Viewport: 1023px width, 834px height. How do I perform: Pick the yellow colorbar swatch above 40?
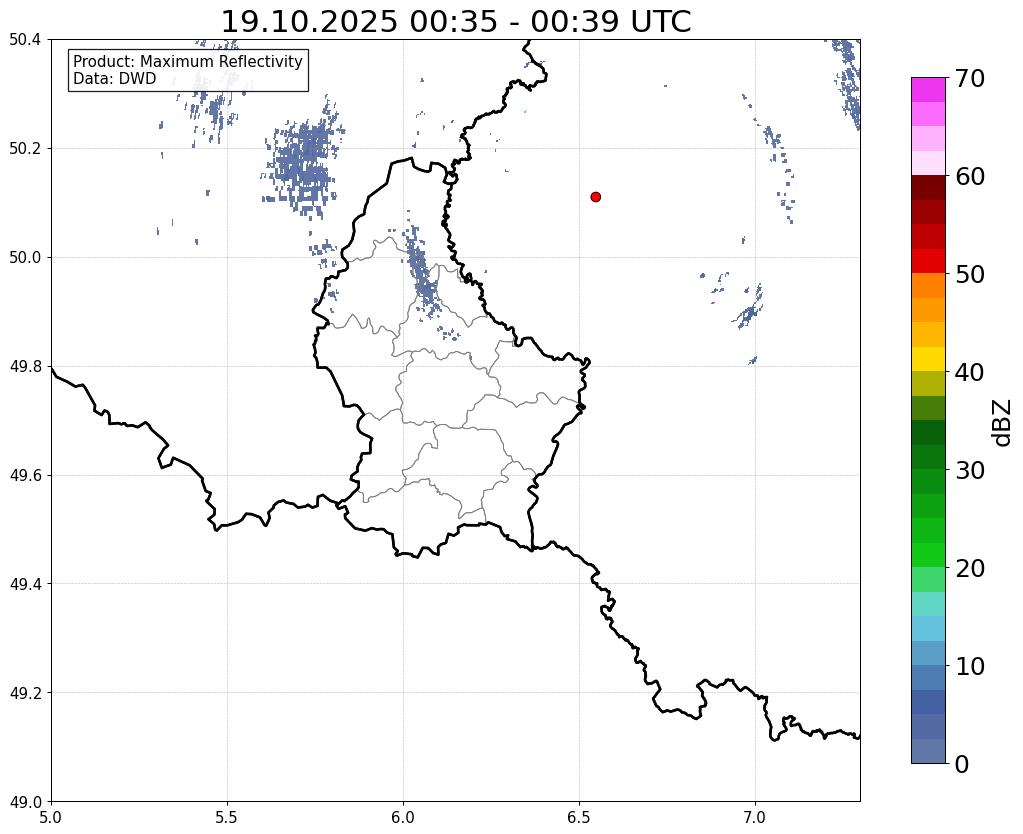pyautogui.click(x=928, y=359)
